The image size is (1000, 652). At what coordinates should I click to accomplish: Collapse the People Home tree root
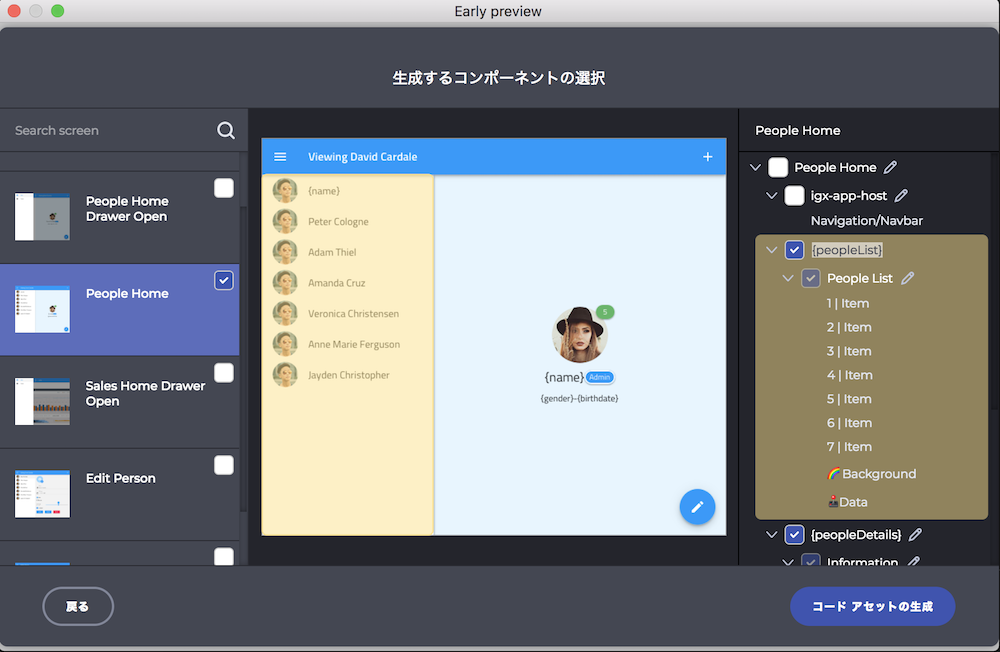click(755, 168)
